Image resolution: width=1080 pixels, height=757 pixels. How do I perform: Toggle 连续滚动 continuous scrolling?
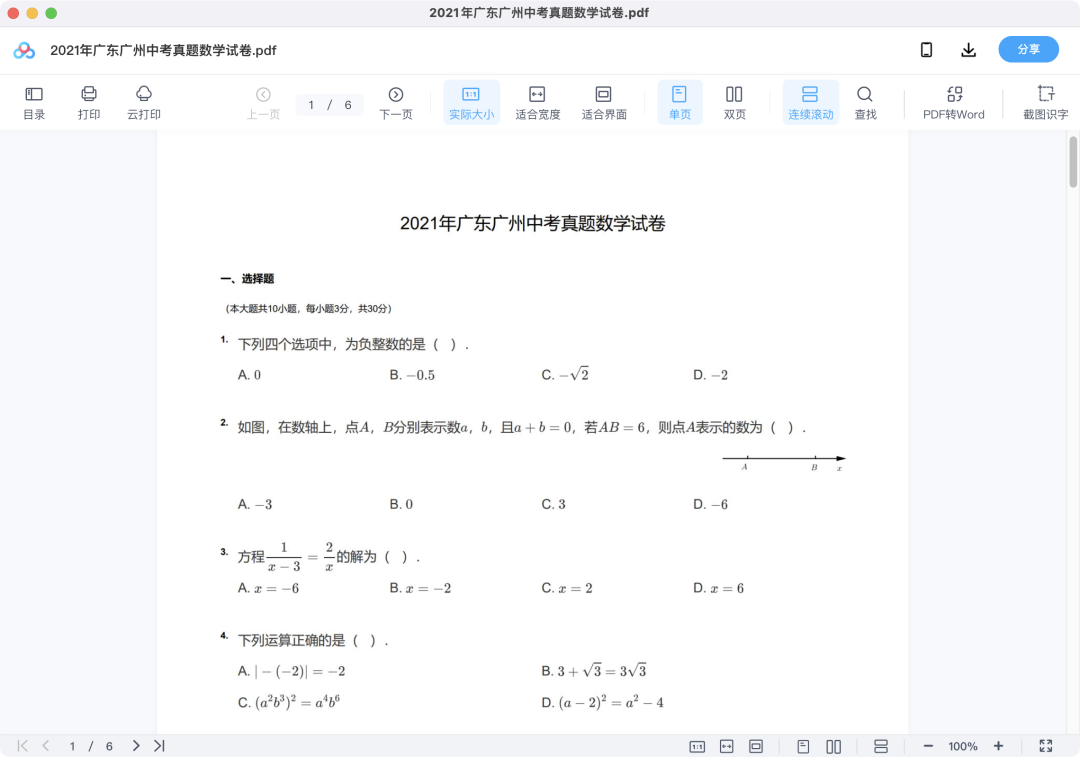(x=811, y=103)
